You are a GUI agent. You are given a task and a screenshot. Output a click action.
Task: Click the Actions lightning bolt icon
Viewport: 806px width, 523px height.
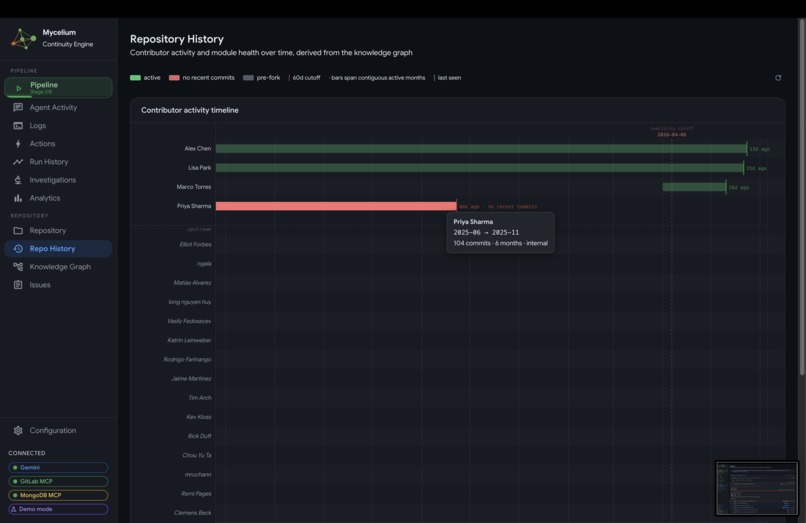tap(18, 143)
